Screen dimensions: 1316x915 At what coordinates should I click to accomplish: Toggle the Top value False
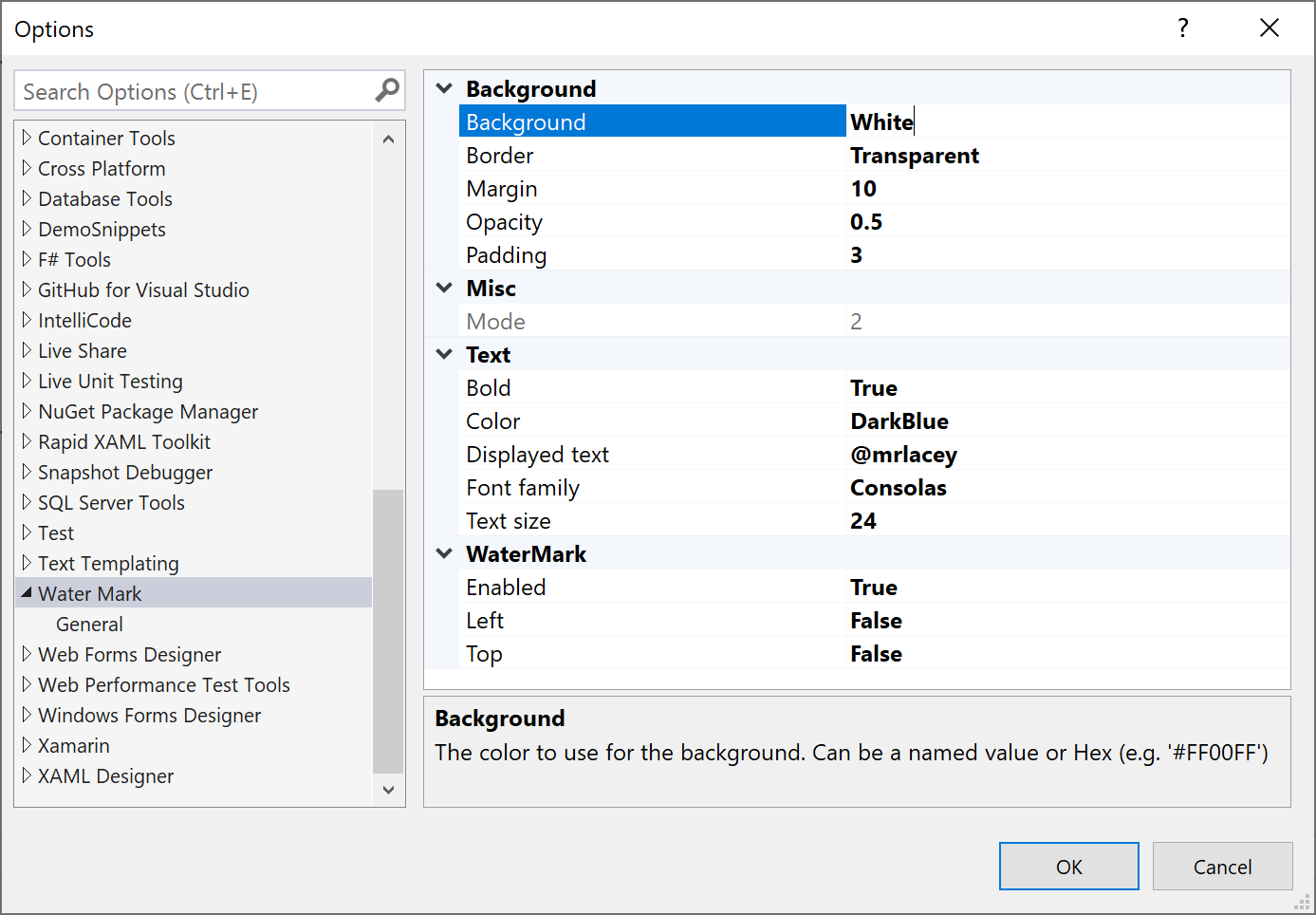tap(1067, 653)
